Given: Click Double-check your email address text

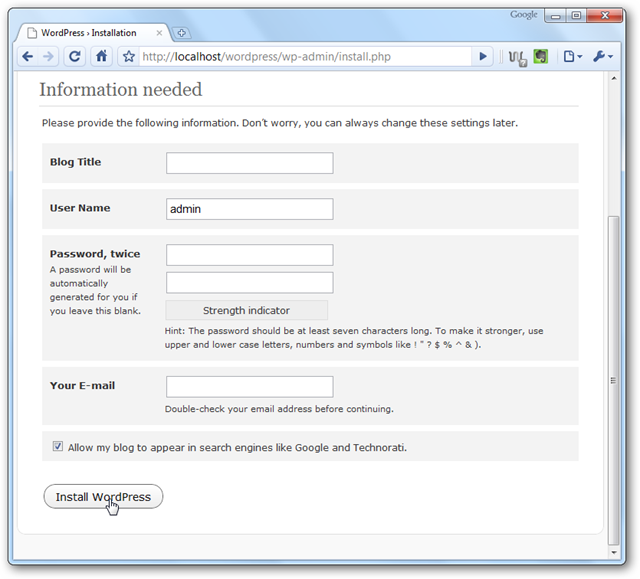Looking at the screenshot, I should point(279,409).
